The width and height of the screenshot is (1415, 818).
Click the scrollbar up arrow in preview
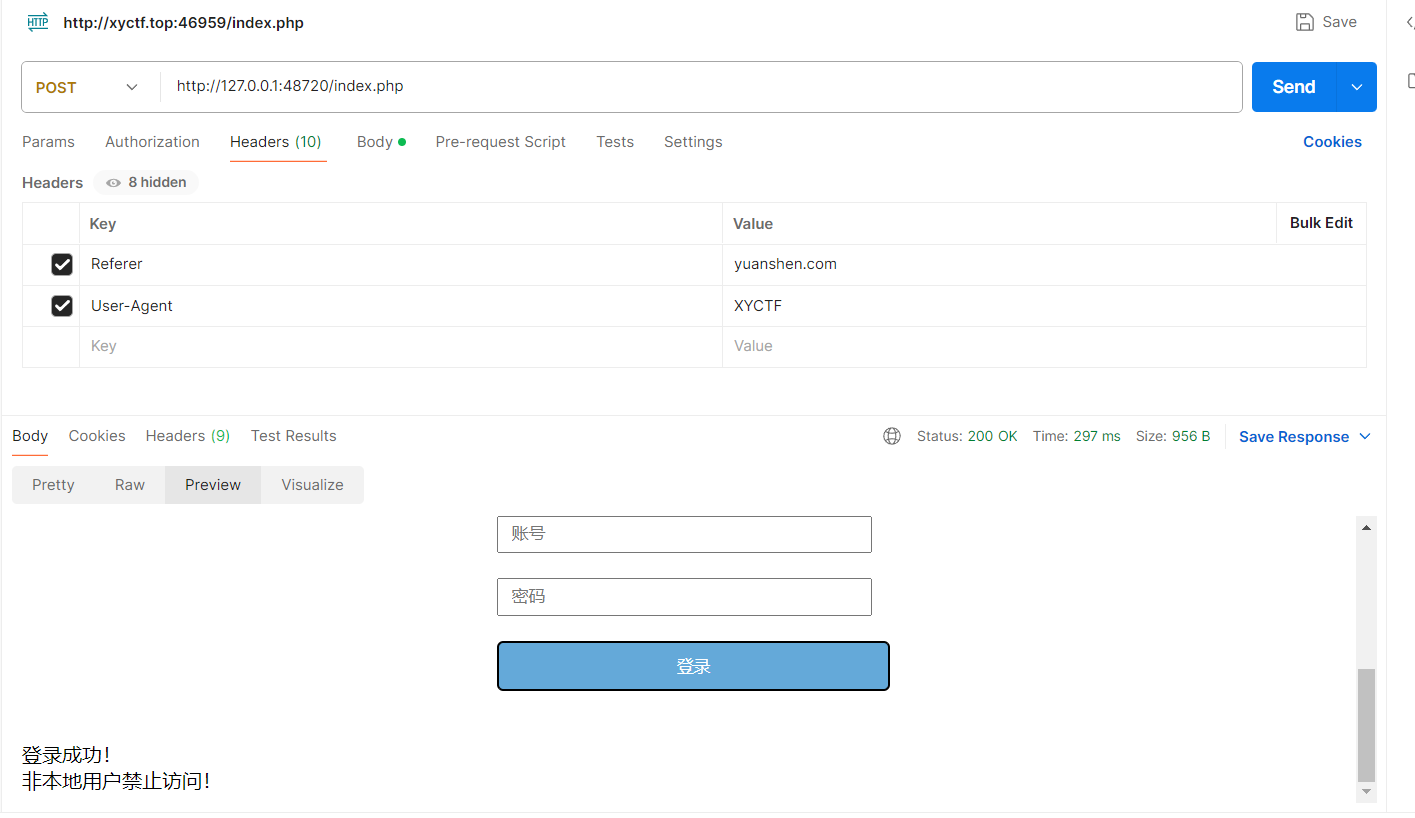tap(1366, 527)
